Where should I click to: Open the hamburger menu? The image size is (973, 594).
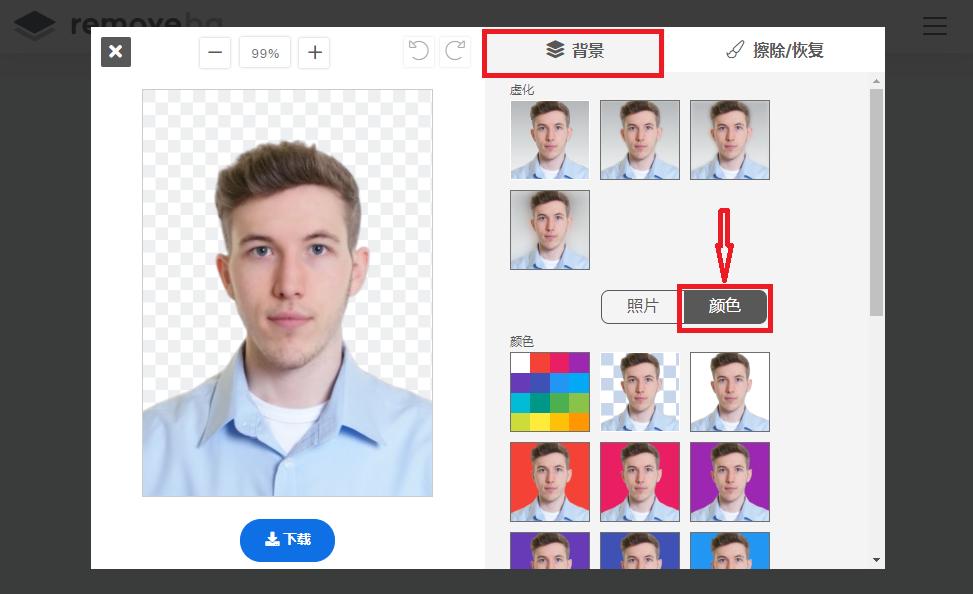pos(935,26)
